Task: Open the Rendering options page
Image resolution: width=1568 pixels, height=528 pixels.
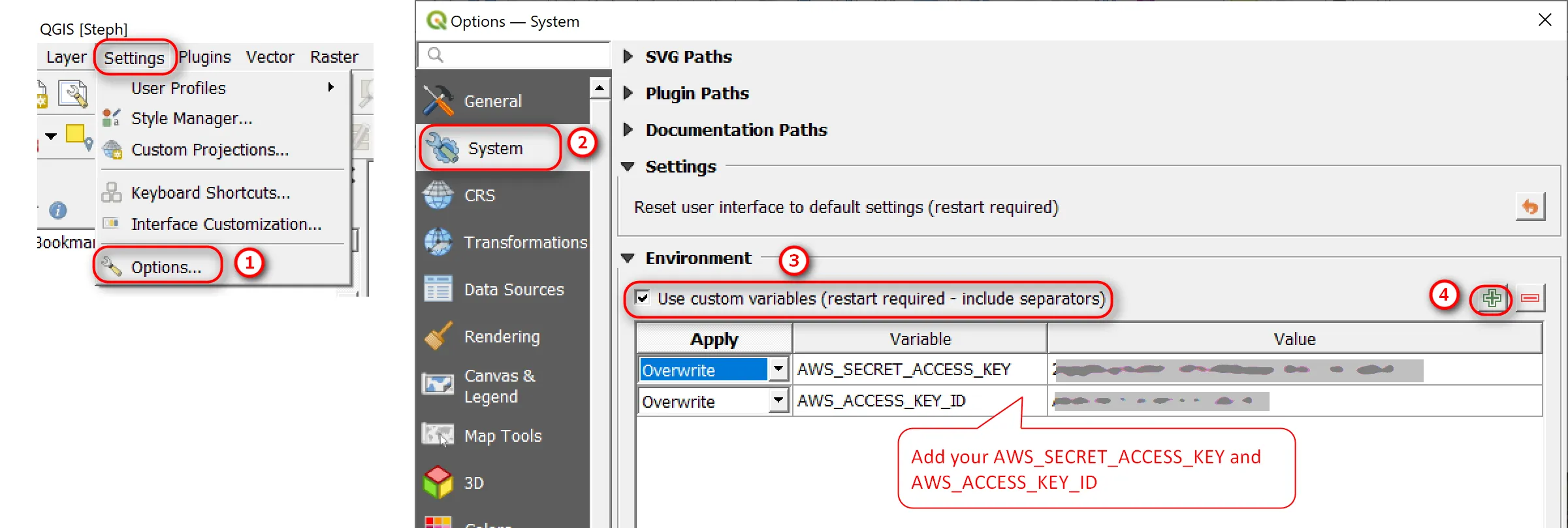Action: click(503, 337)
